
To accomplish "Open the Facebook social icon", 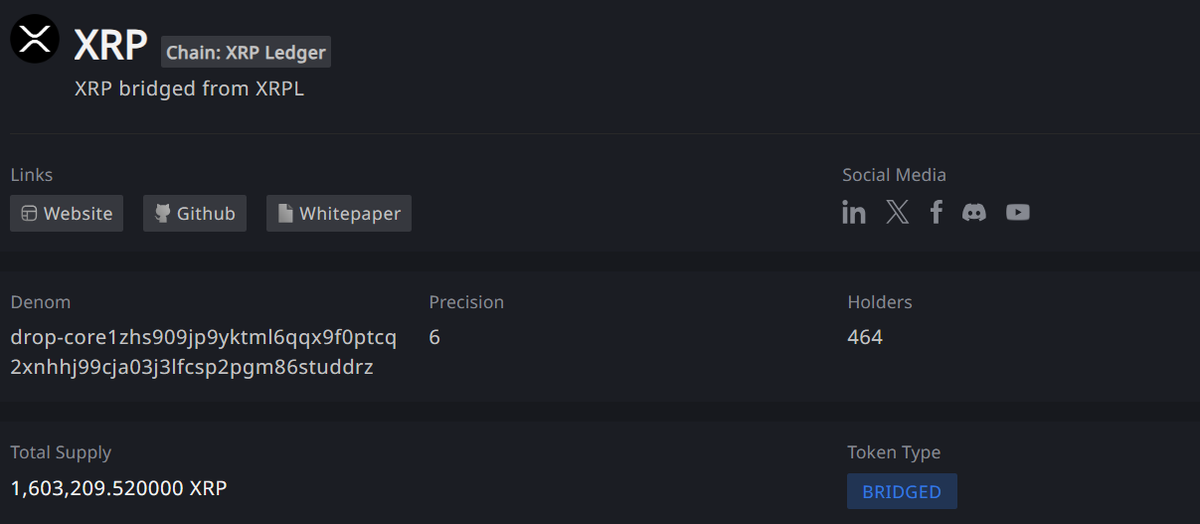I will click(x=936, y=212).
